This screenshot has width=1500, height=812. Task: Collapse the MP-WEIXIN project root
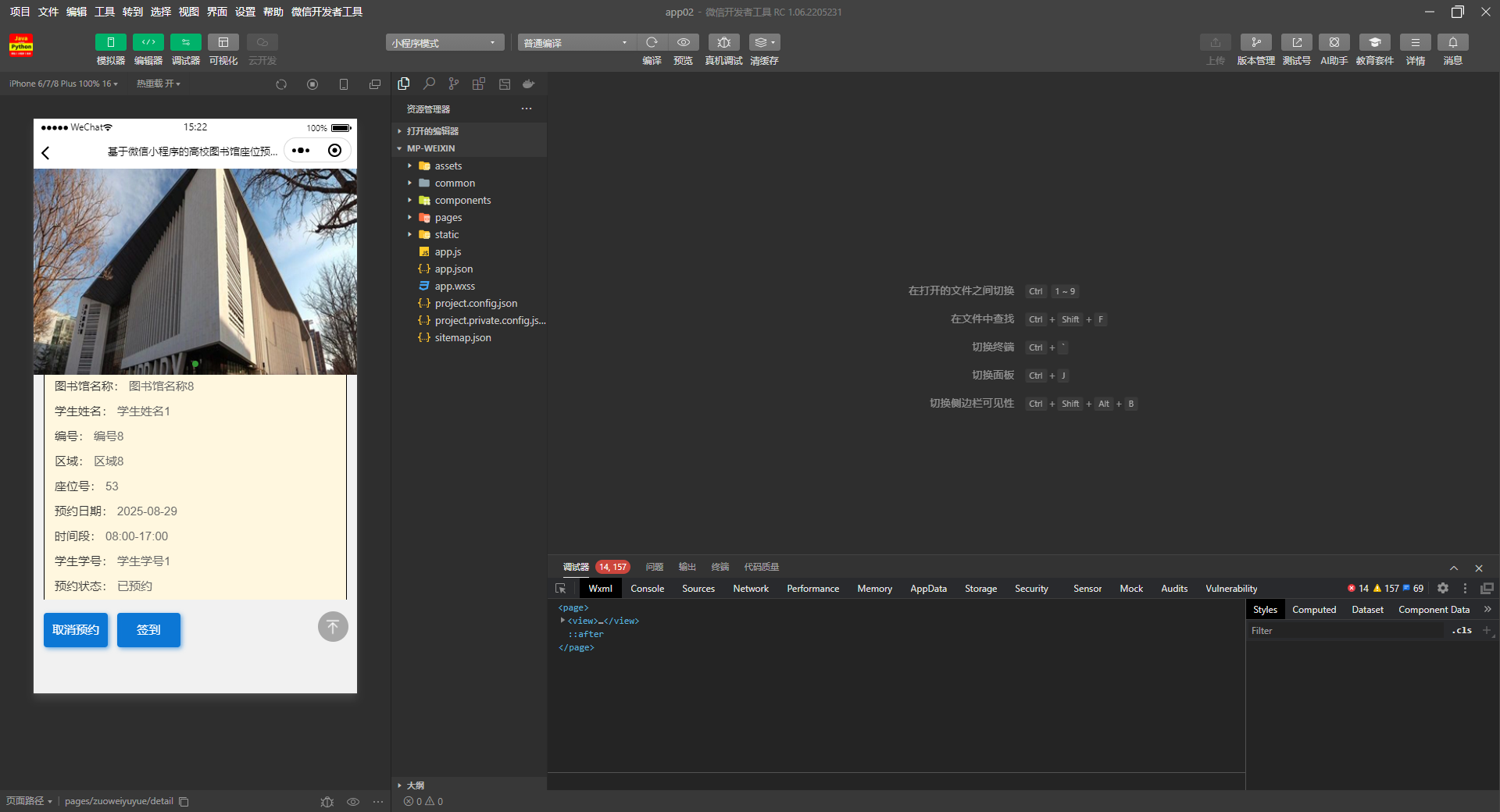pyautogui.click(x=469, y=148)
